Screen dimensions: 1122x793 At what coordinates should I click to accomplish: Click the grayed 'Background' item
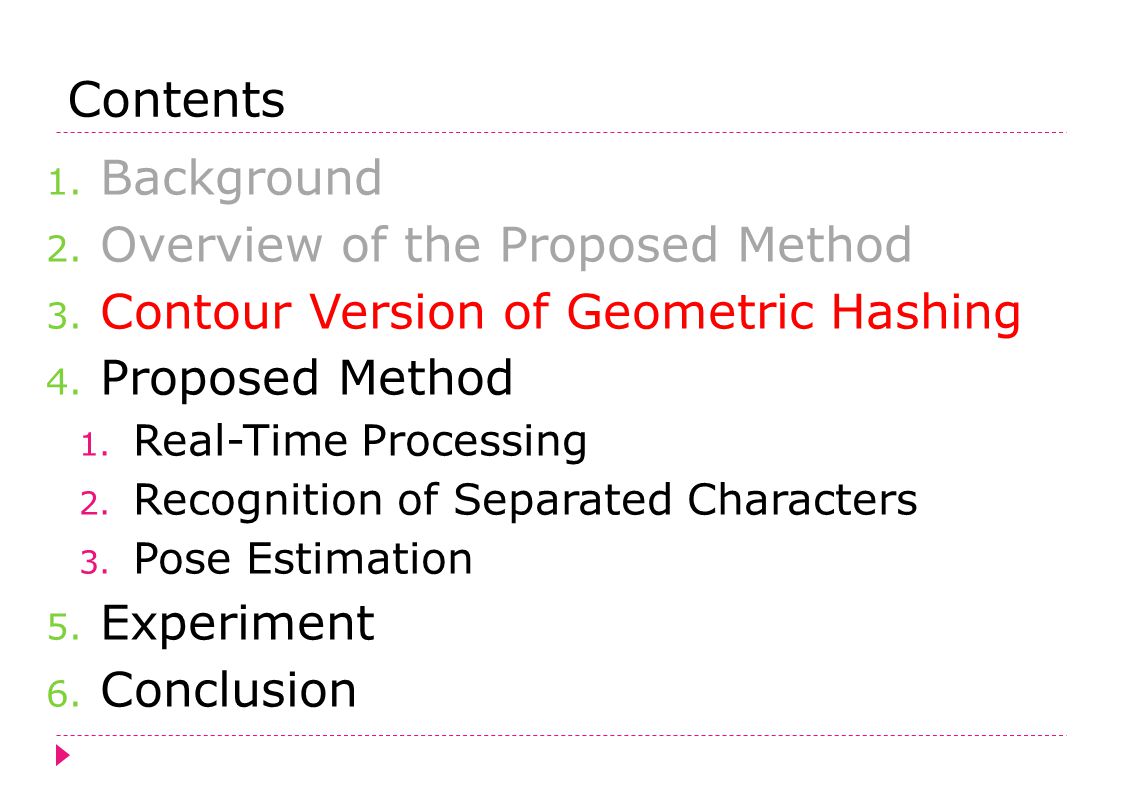coord(241,178)
